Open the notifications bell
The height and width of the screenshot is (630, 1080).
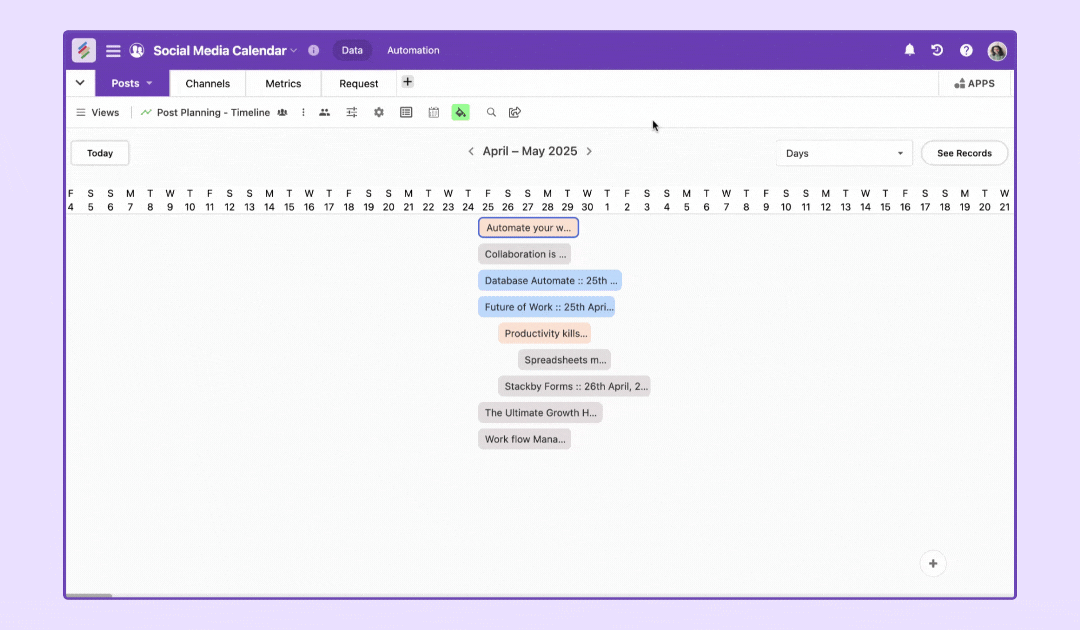pyautogui.click(x=909, y=50)
